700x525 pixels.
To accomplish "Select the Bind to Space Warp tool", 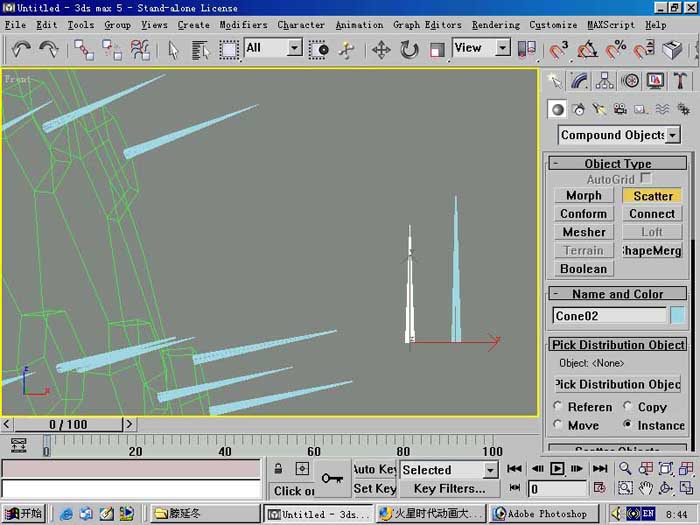I will (x=140, y=50).
